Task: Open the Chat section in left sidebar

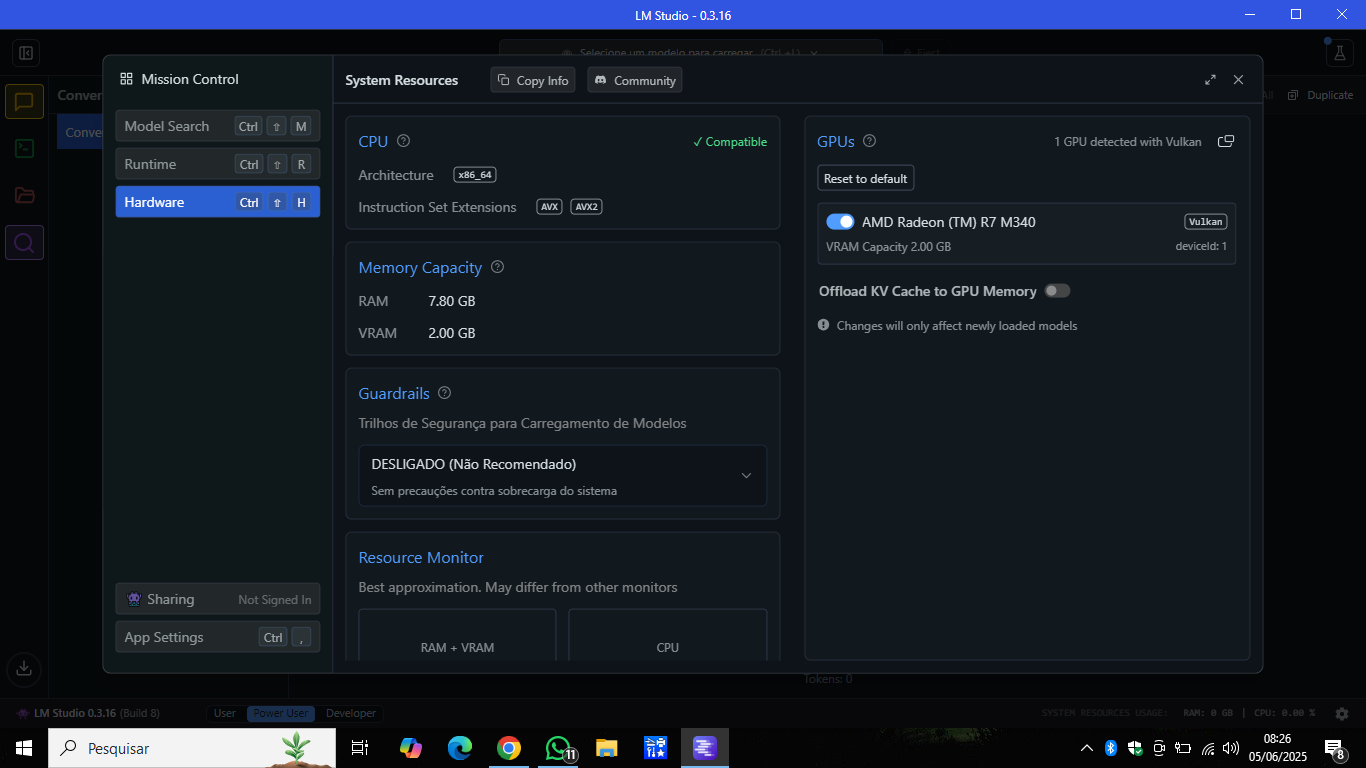Action: pos(24,102)
